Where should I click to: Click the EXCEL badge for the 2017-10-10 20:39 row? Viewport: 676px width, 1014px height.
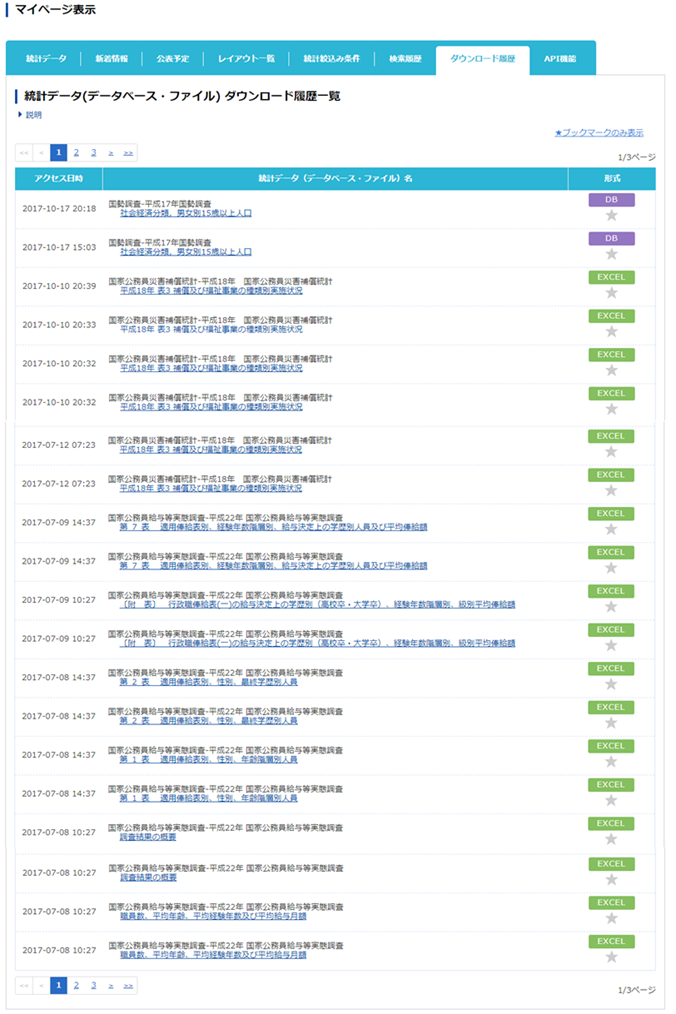611,277
